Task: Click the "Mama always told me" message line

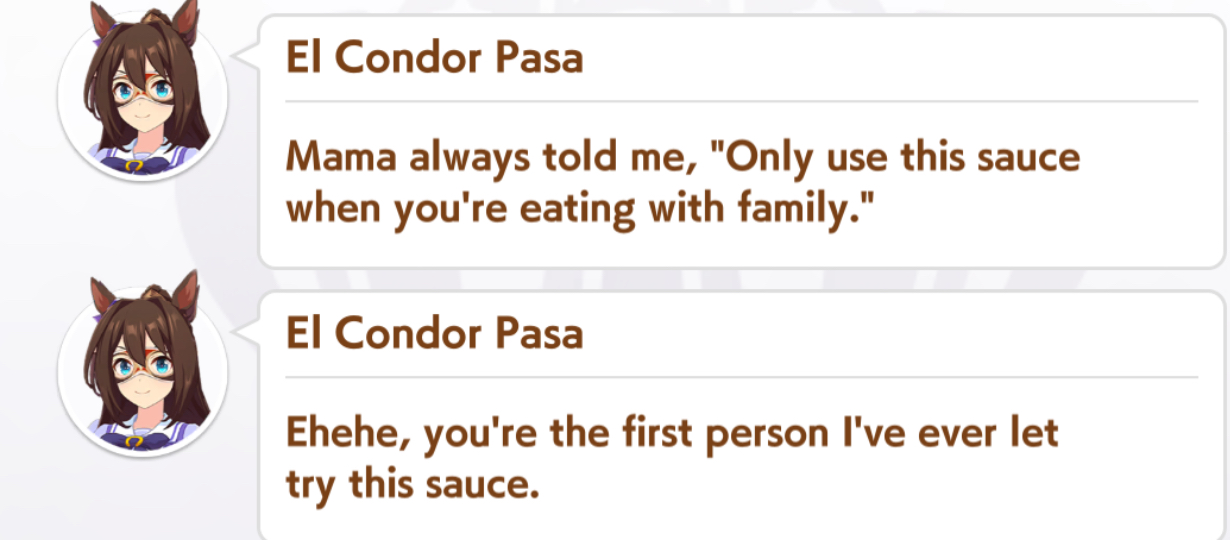Action: pos(683,158)
